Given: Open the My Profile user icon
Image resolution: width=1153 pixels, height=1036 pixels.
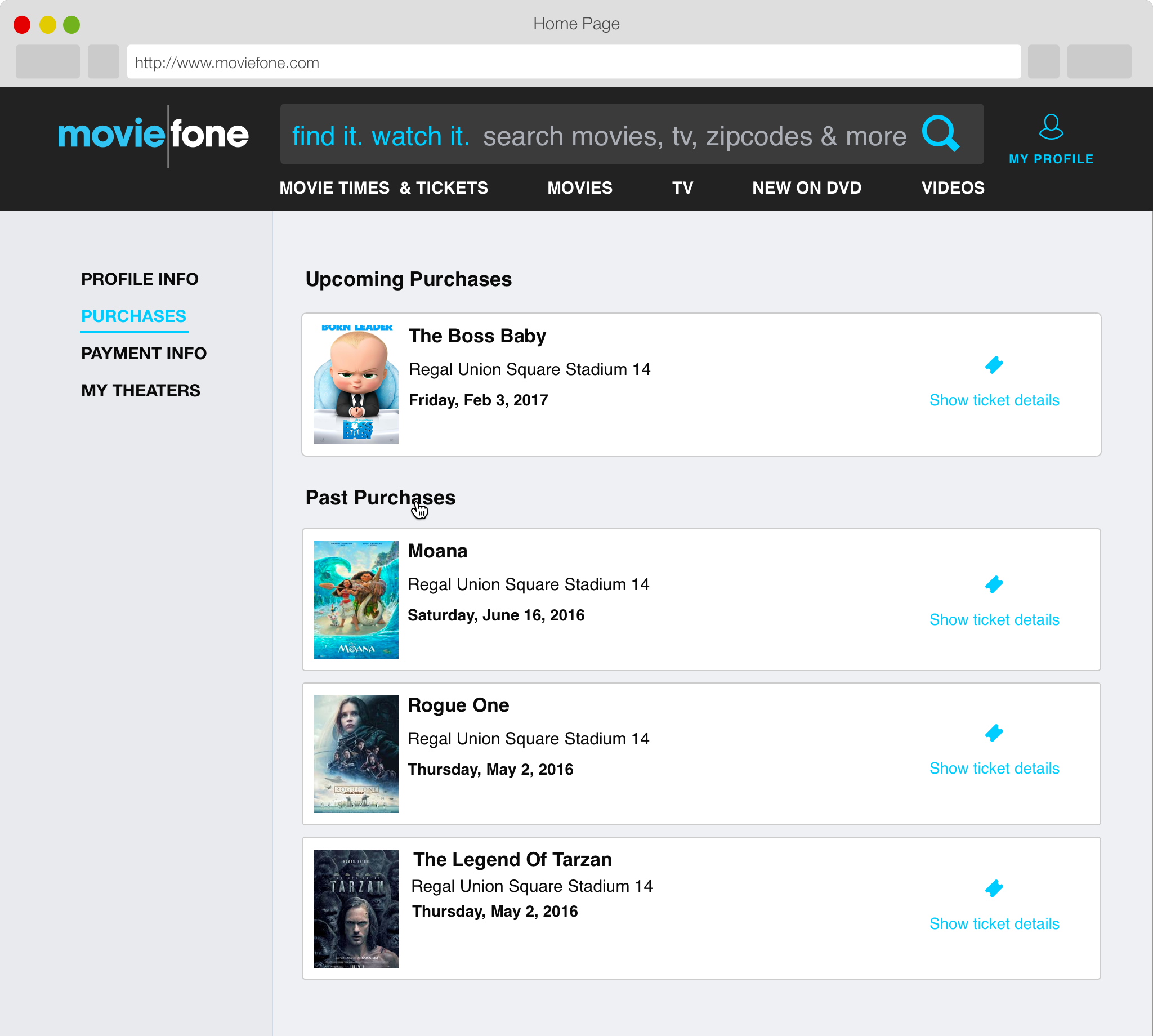Looking at the screenshot, I should pyautogui.click(x=1051, y=127).
